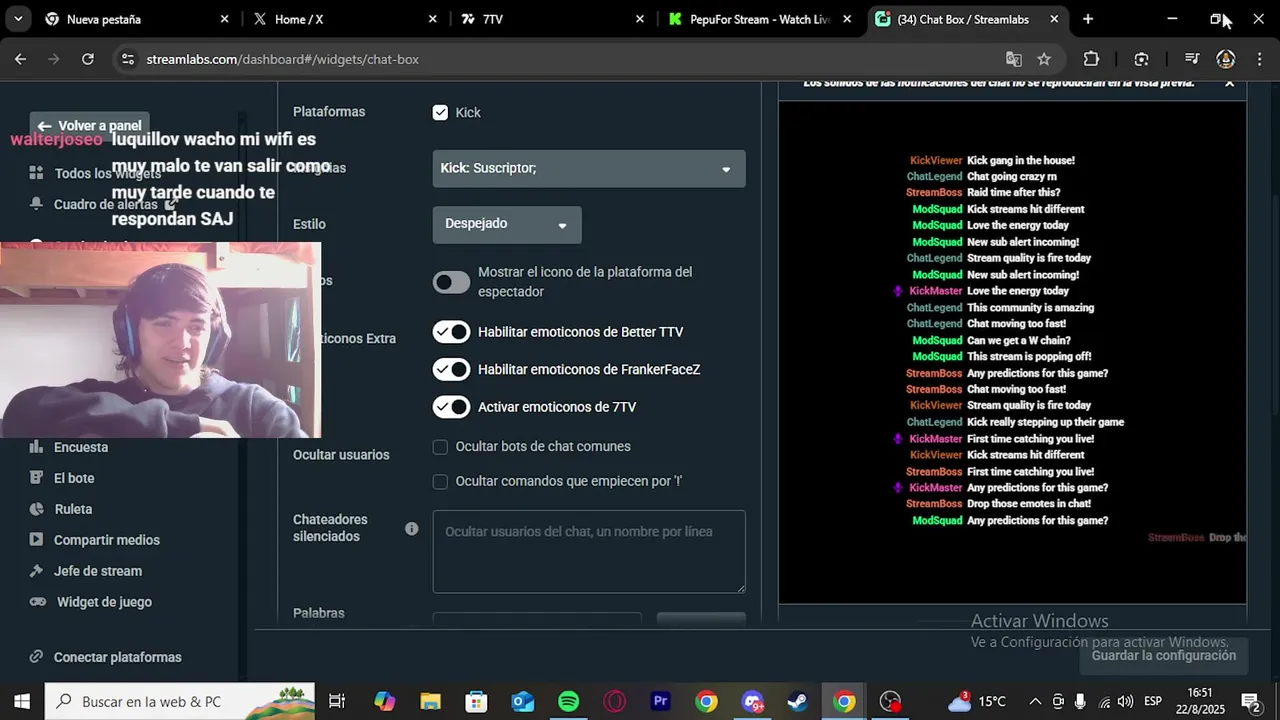Open the site information icon in address bar
Screen dimensions: 1280x720
click(x=127, y=59)
